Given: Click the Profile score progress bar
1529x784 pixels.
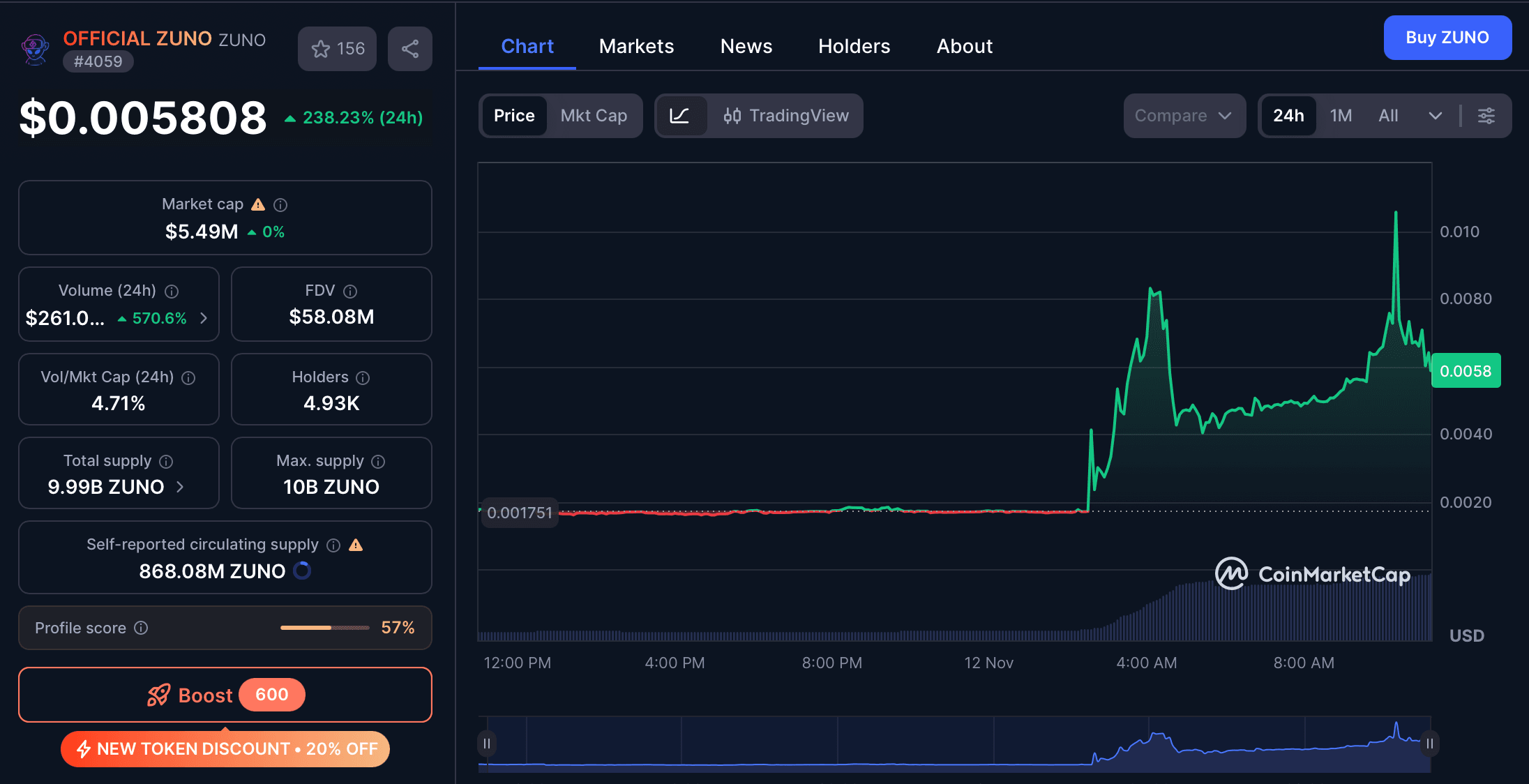Looking at the screenshot, I should tap(324, 627).
